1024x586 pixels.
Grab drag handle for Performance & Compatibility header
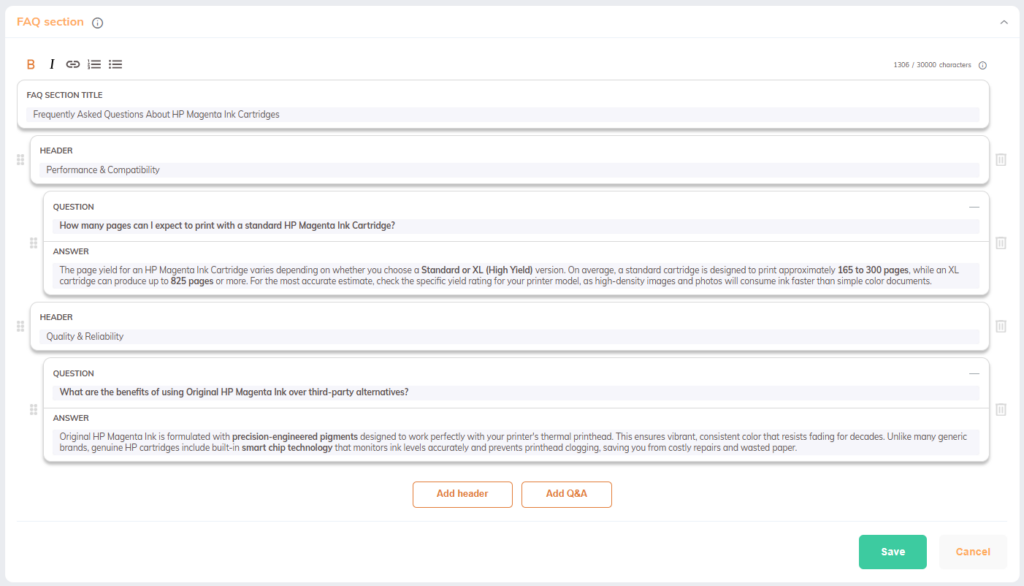click(20, 160)
